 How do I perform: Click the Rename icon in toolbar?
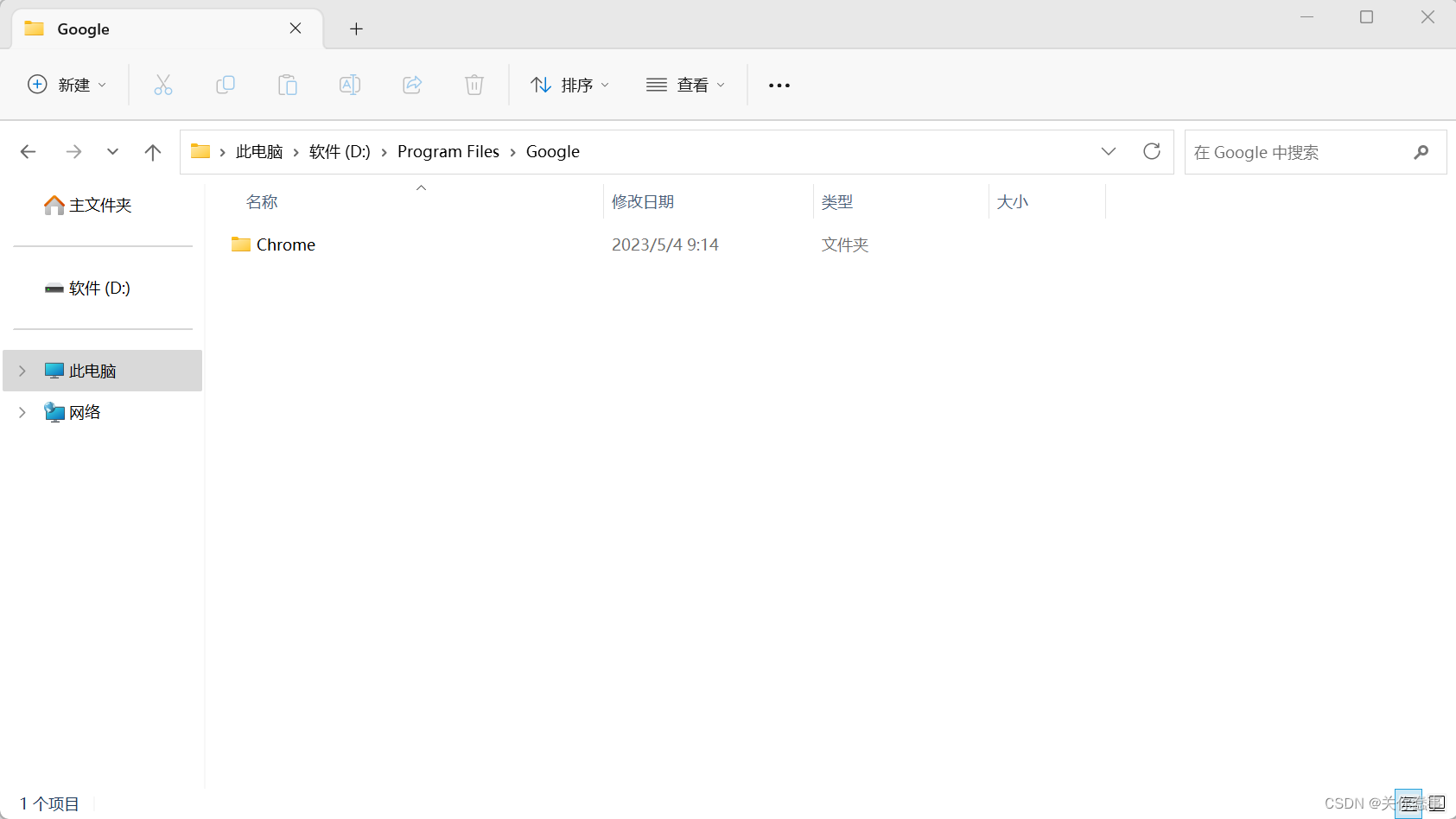(x=350, y=85)
